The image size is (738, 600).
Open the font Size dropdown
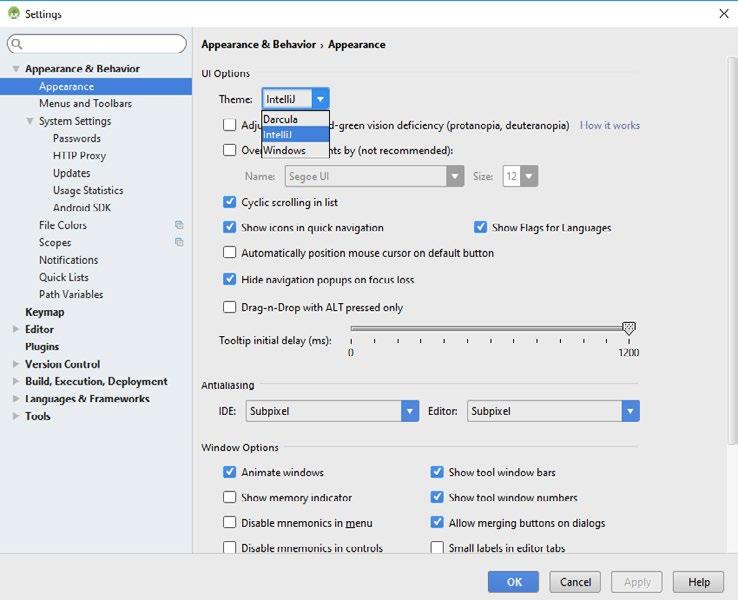click(x=529, y=176)
